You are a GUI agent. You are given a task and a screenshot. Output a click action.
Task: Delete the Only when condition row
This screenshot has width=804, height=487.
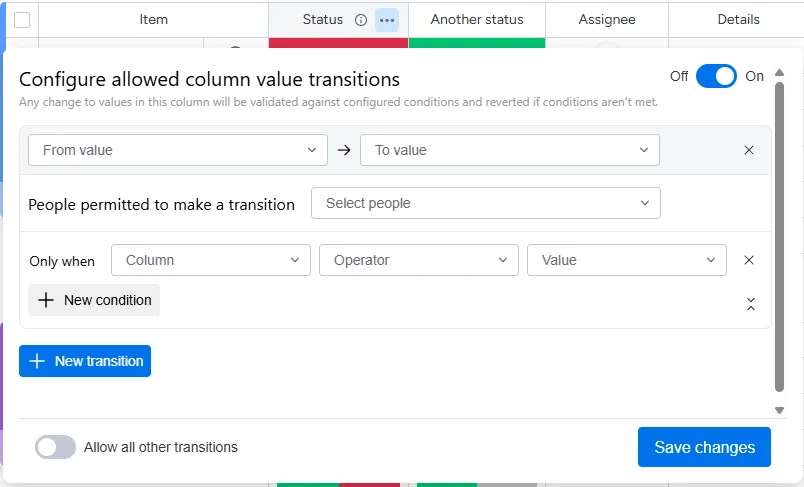click(749, 260)
